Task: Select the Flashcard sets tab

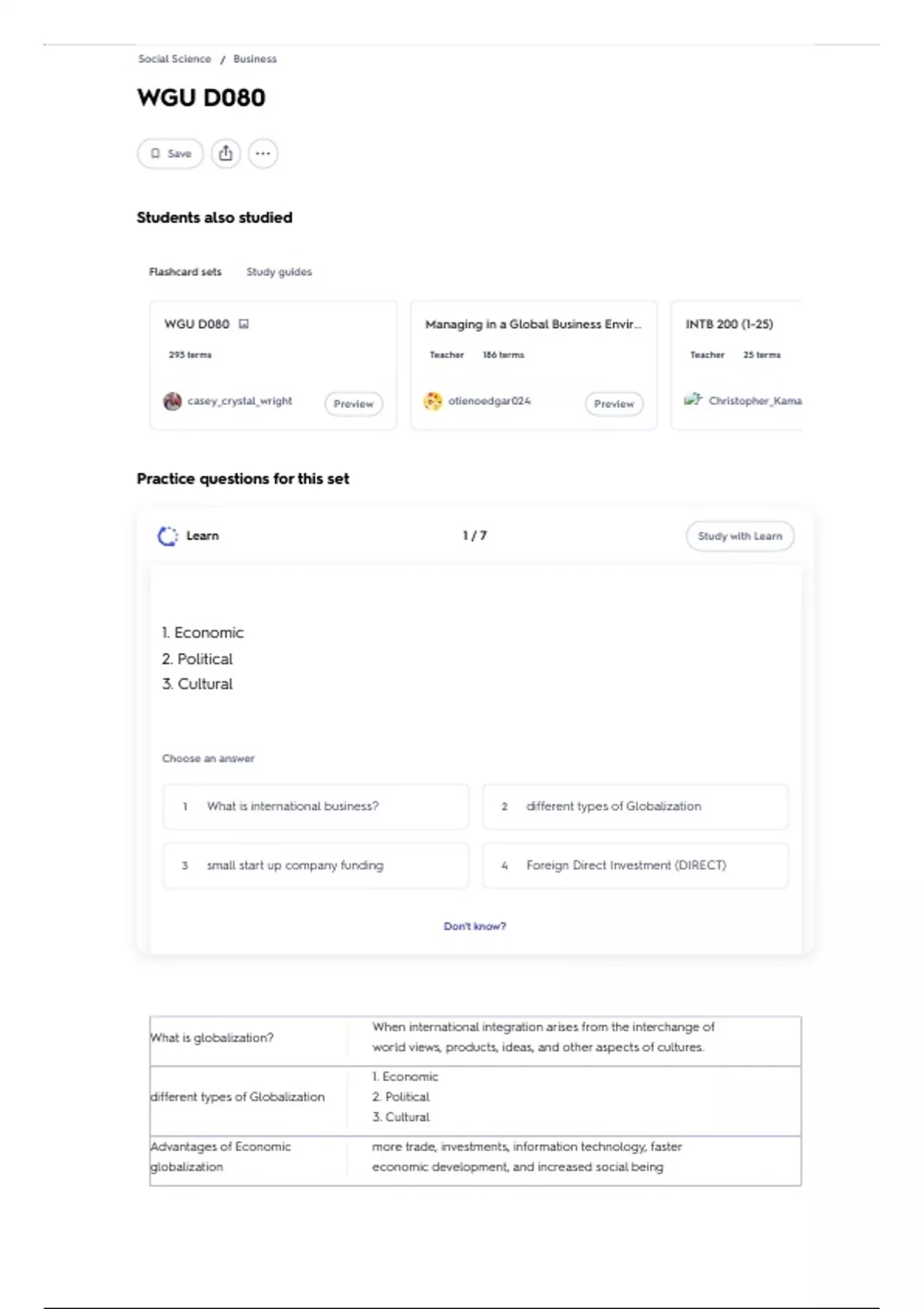Action: point(185,272)
